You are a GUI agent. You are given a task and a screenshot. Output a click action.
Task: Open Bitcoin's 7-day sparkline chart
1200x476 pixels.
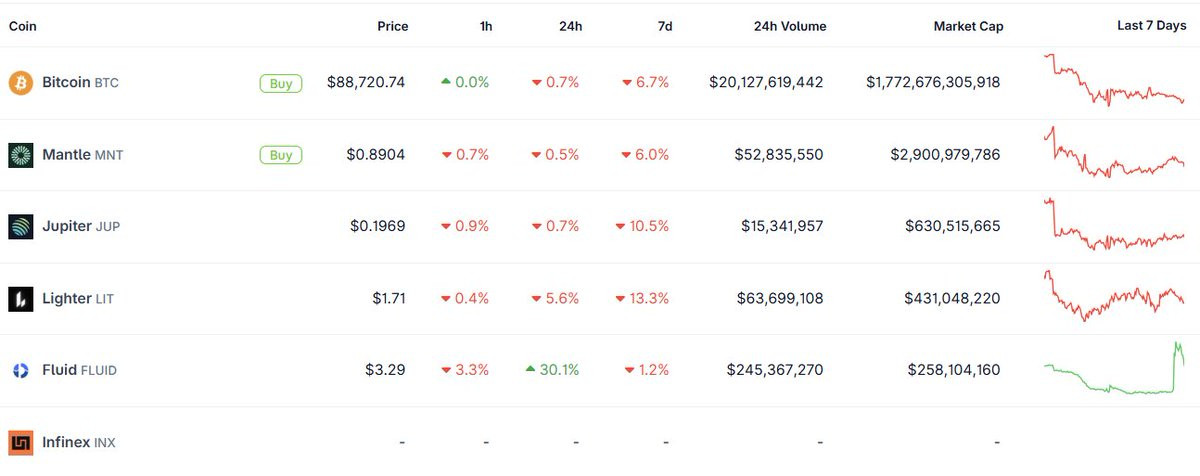tap(1114, 80)
